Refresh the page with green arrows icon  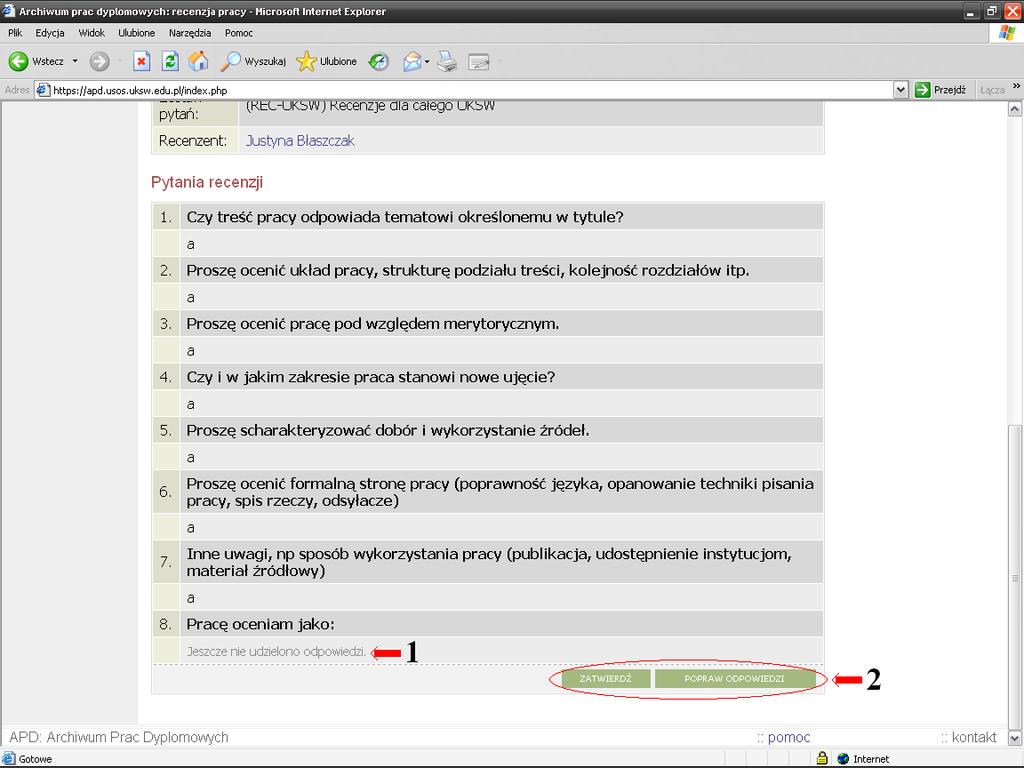point(170,61)
